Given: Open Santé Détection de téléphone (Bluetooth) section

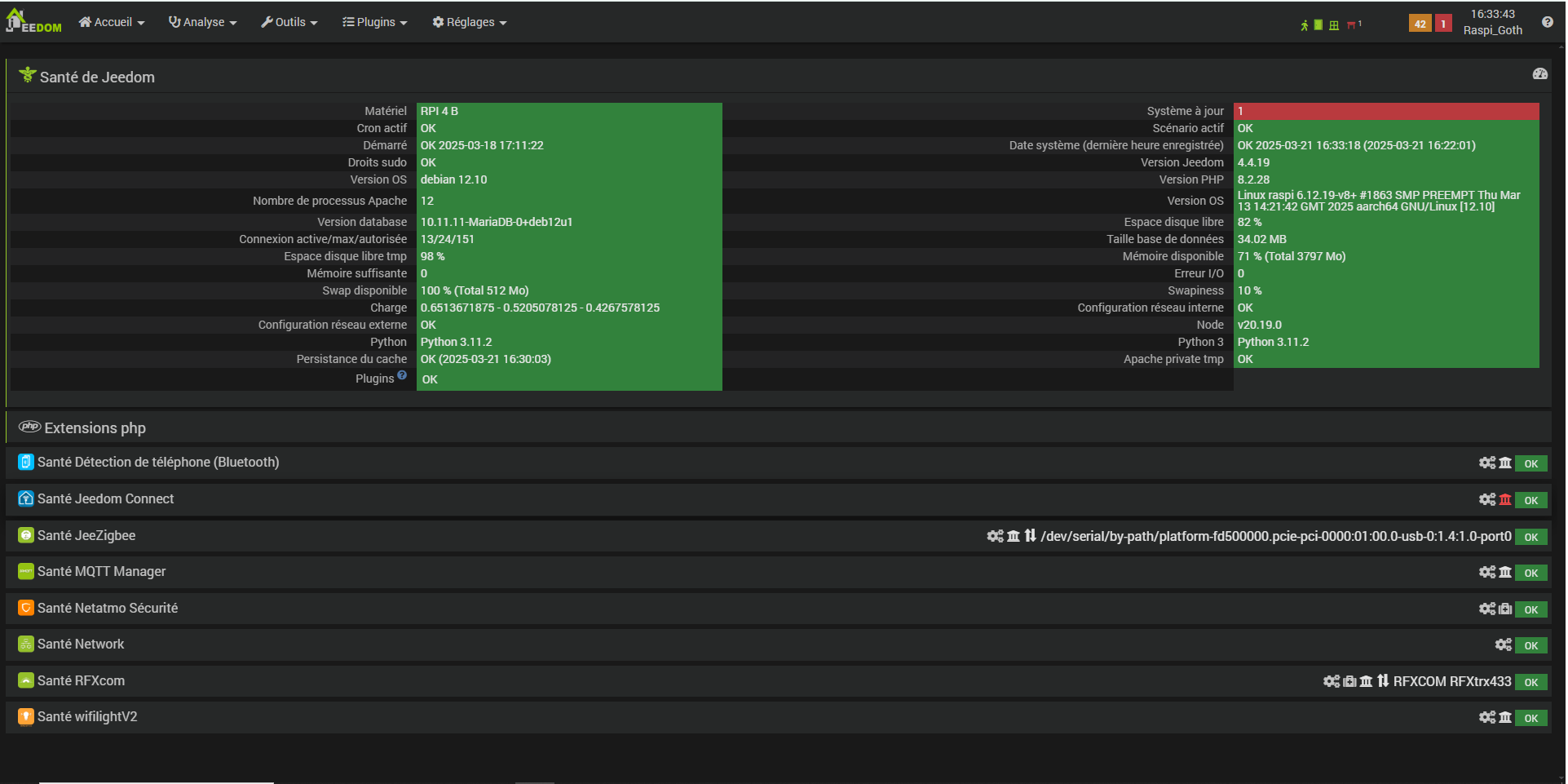Looking at the screenshot, I should pyautogui.click(x=158, y=463).
